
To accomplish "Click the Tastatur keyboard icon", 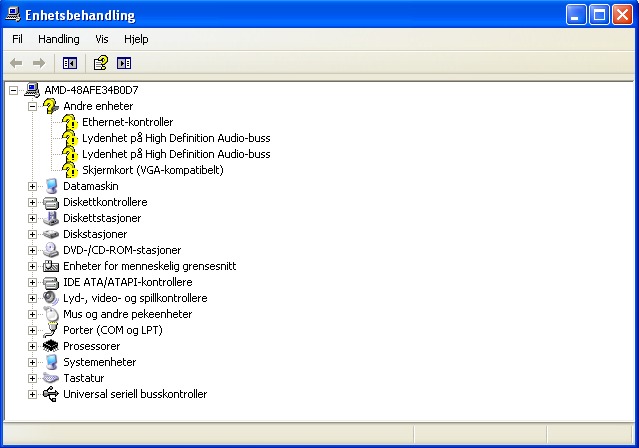I will [x=51, y=378].
